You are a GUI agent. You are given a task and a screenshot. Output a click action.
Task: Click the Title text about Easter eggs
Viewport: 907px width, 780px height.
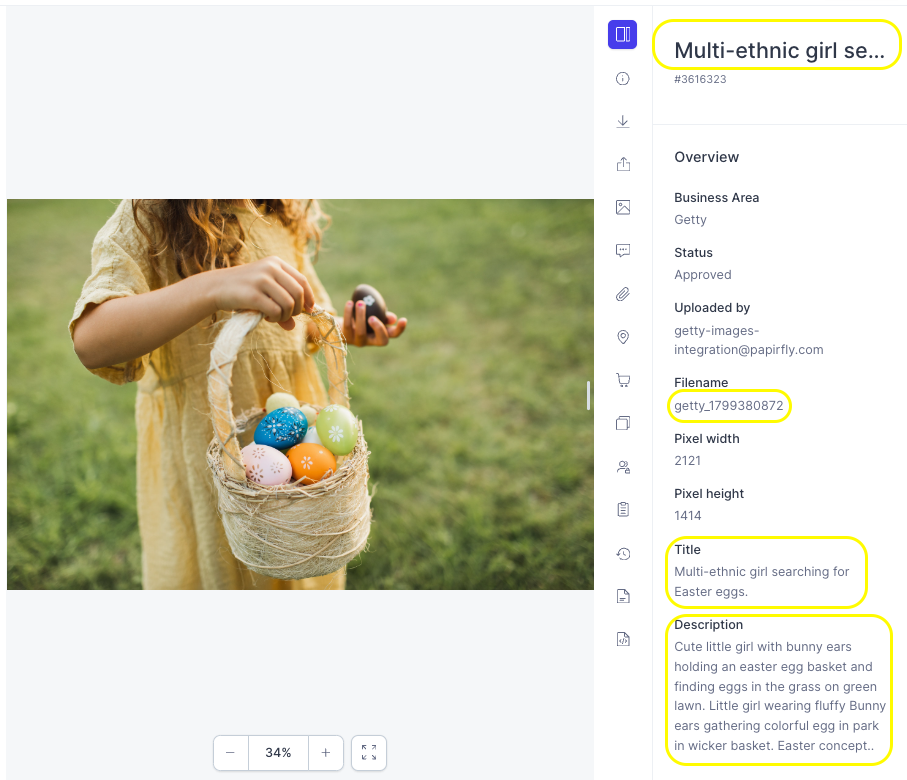click(x=761, y=582)
